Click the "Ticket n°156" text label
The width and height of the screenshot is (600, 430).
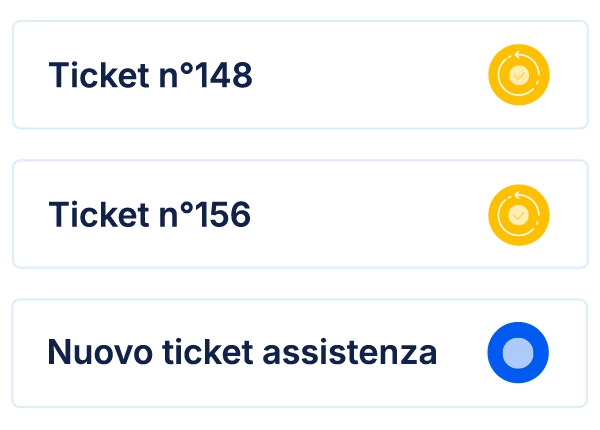point(150,214)
